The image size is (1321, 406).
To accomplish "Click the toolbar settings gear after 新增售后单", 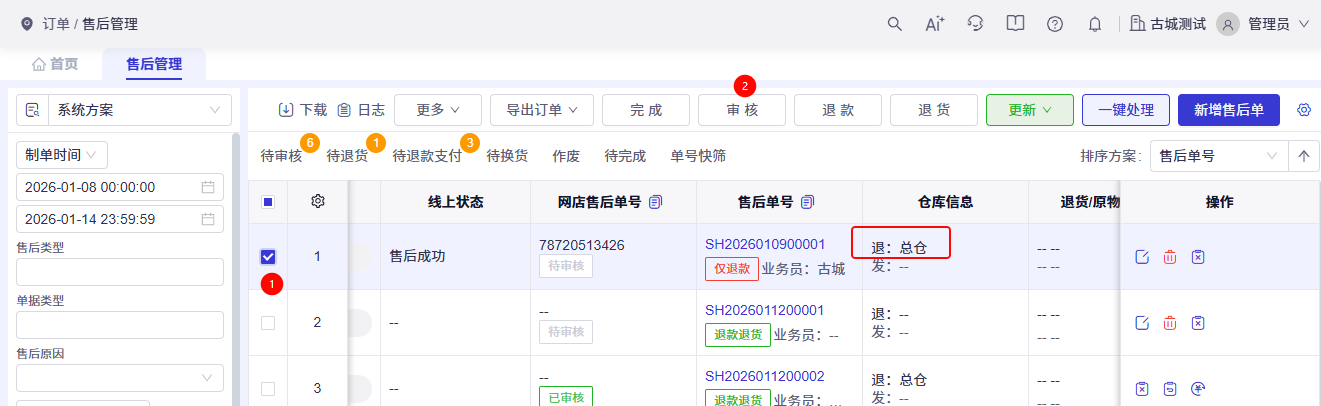I will [x=1304, y=110].
